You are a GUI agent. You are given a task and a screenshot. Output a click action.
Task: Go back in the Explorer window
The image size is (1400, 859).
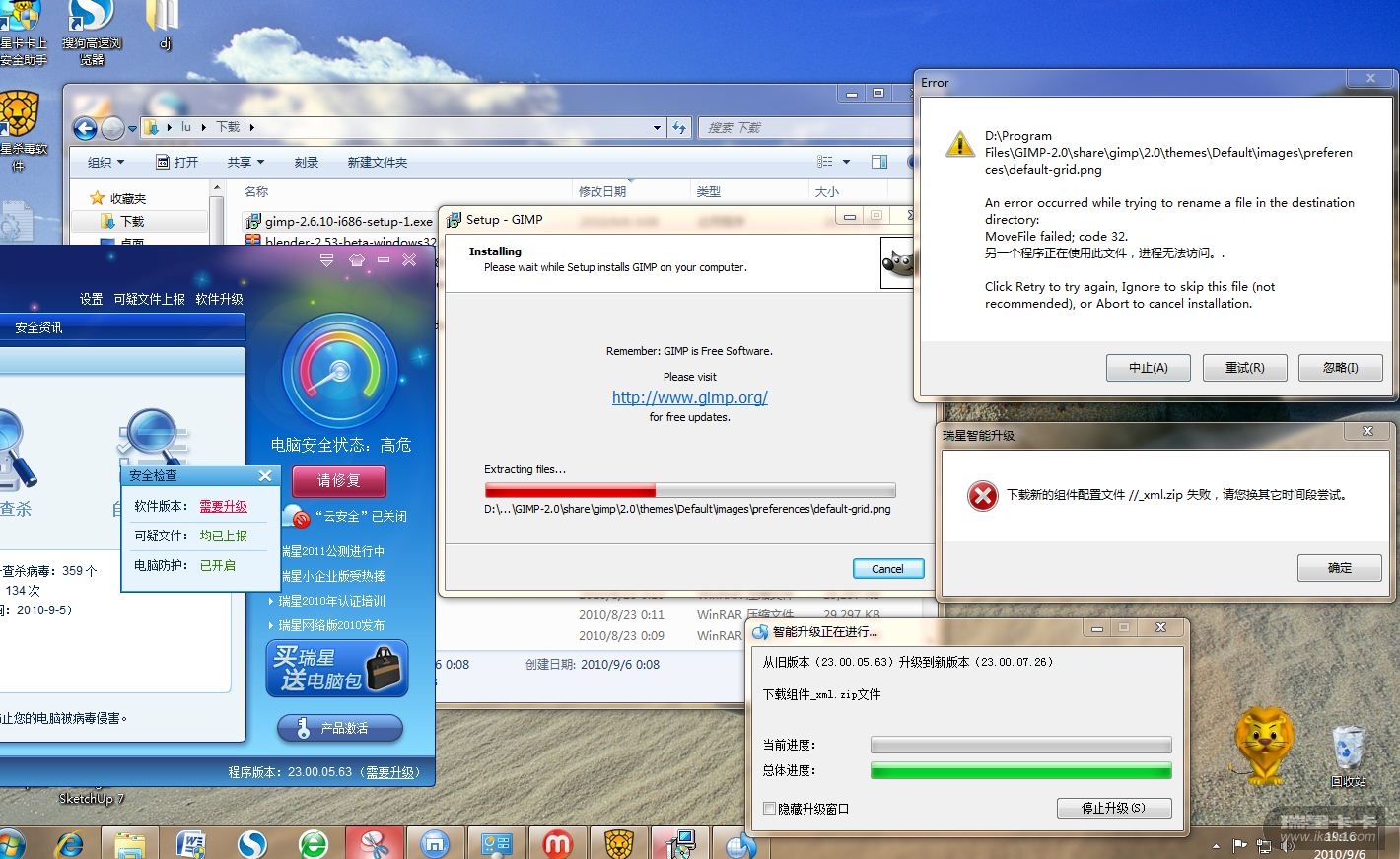click(x=85, y=128)
